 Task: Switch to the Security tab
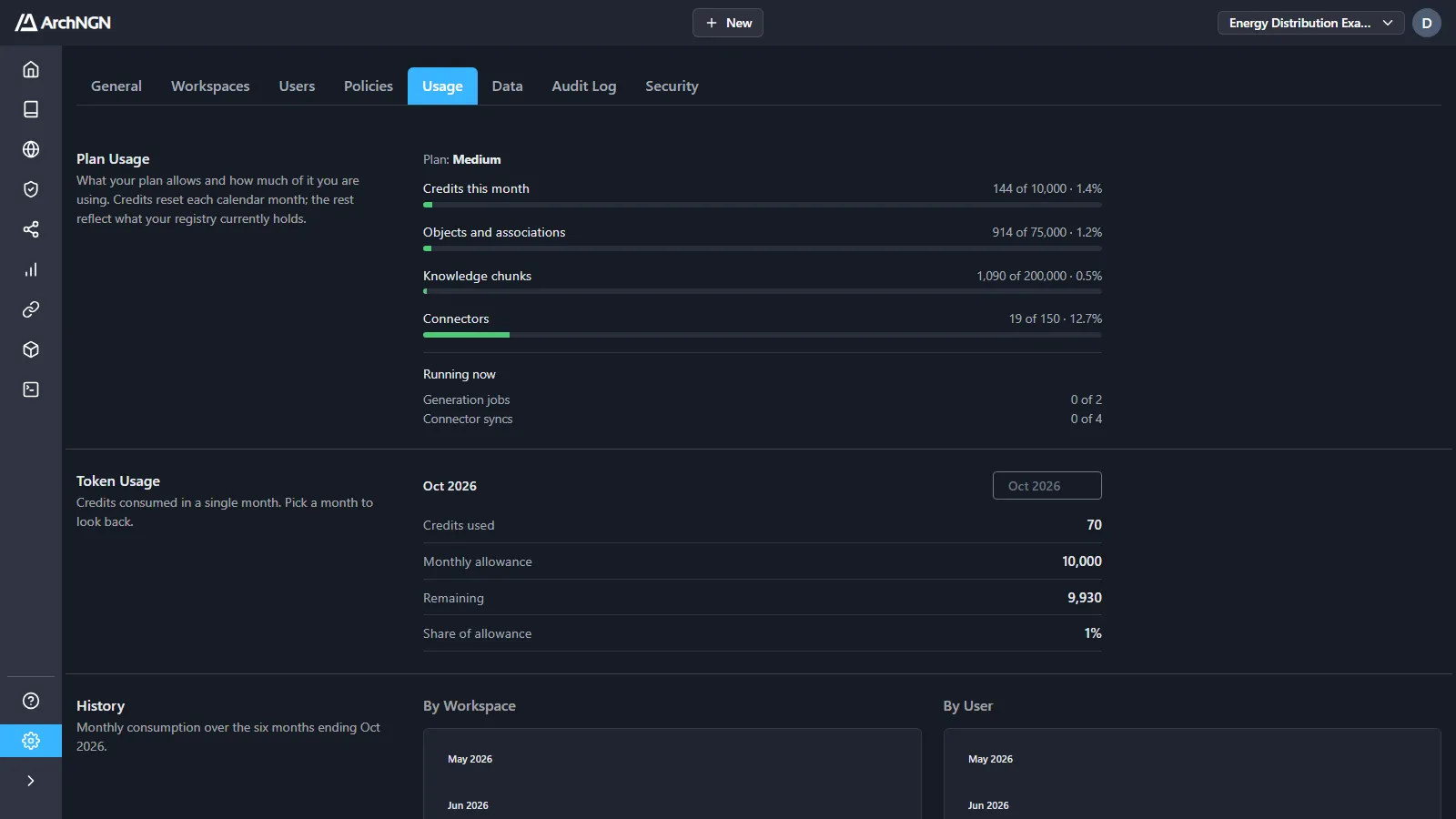click(x=672, y=86)
